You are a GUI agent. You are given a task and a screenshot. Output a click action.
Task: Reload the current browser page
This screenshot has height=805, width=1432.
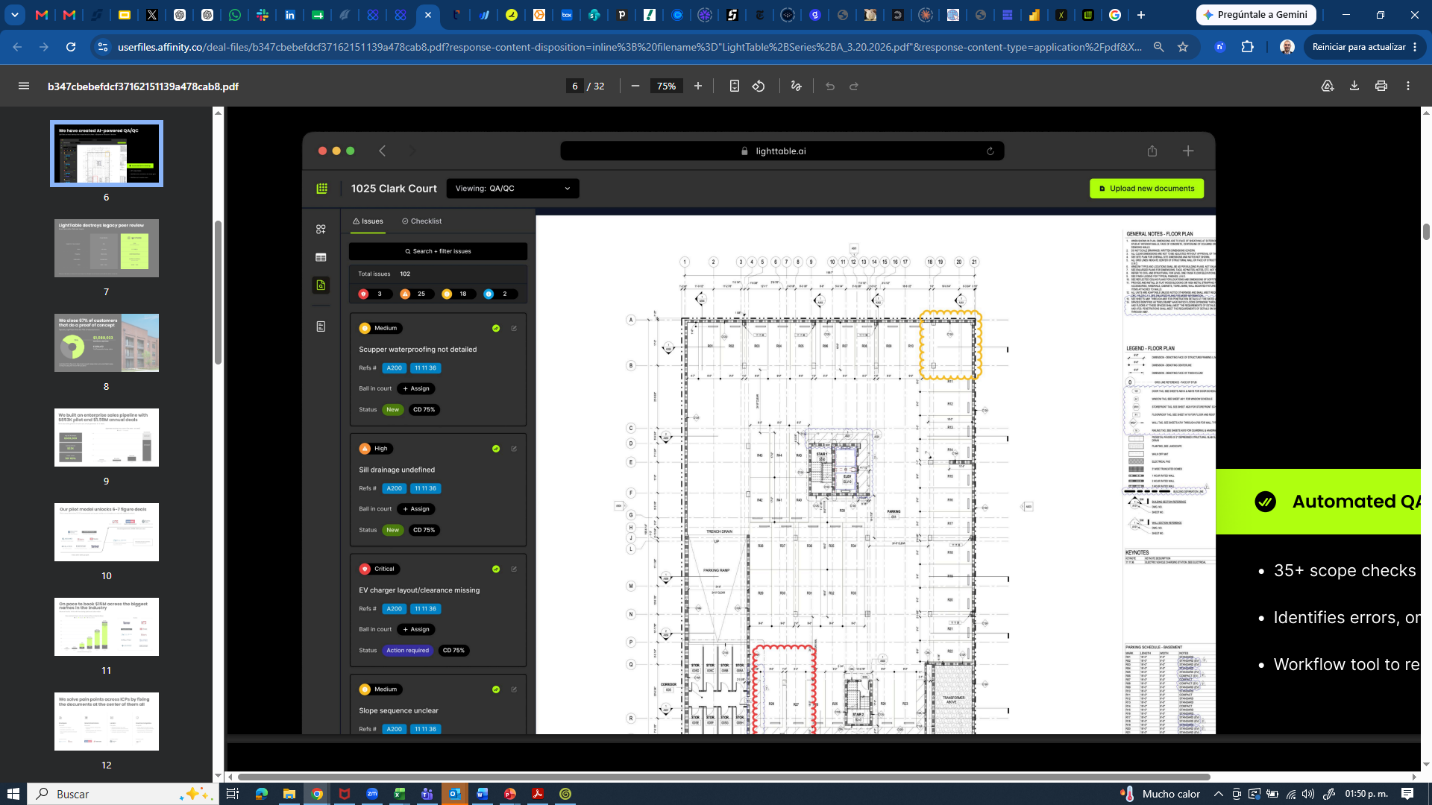71,47
